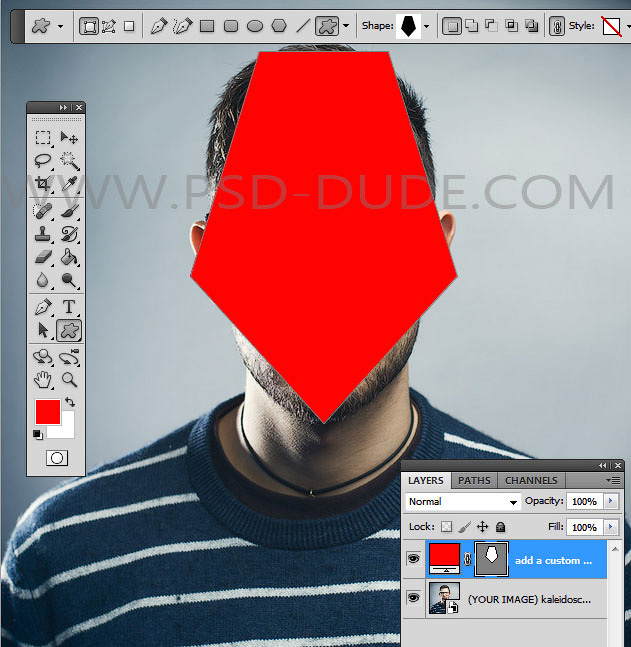Select the Horizontal Type tool
The width and height of the screenshot is (631, 647).
tap(69, 307)
